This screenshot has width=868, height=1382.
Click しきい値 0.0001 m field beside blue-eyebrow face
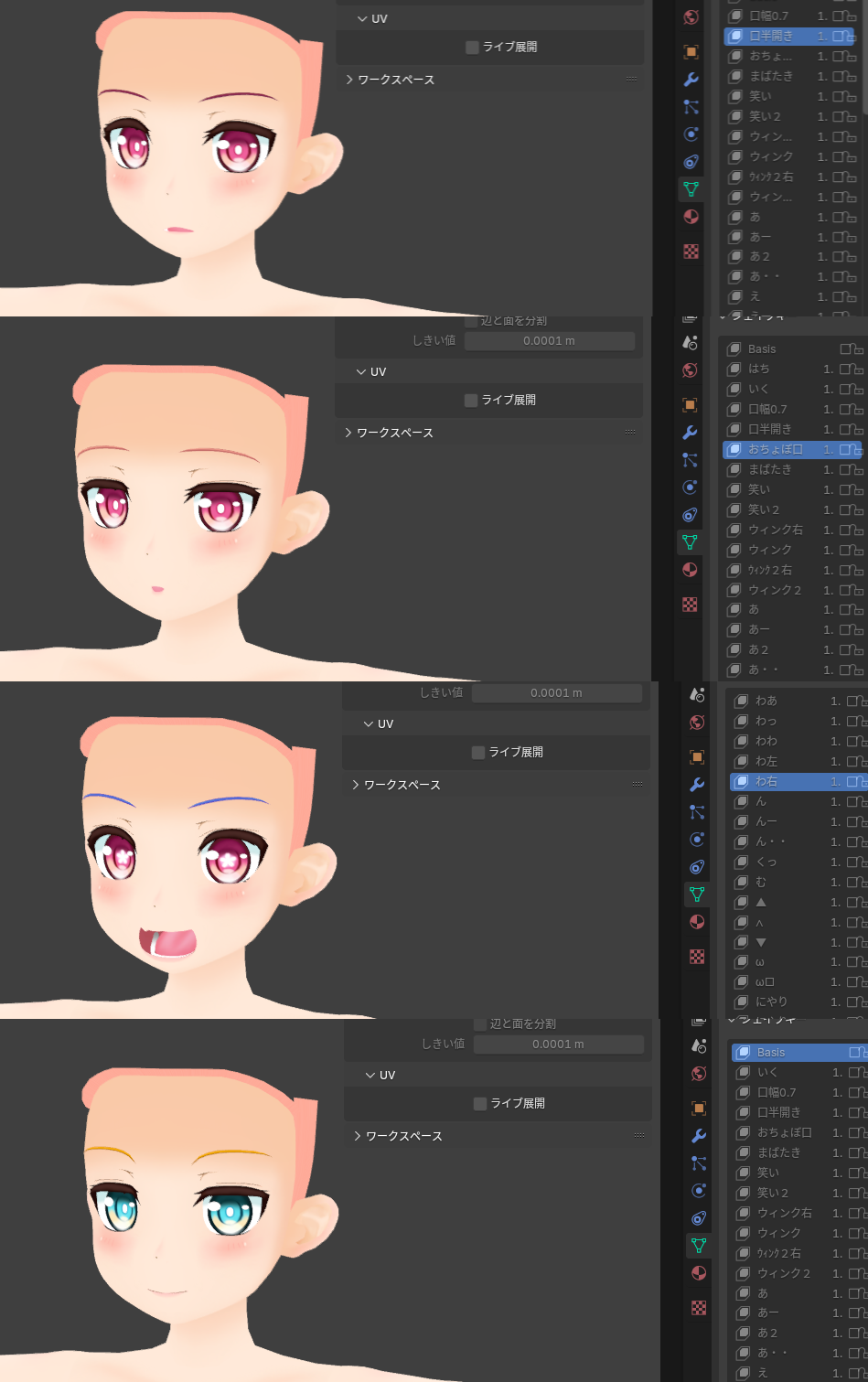pyautogui.click(x=556, y=693)
